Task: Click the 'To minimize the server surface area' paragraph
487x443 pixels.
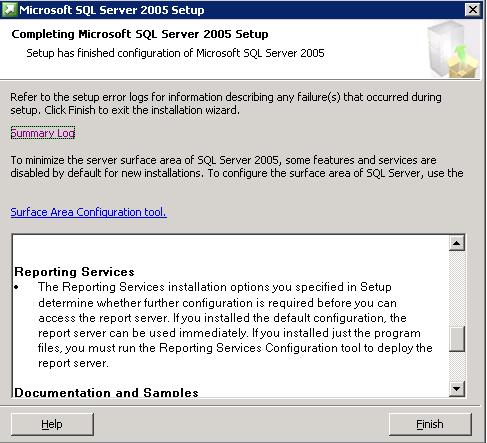Action: 237,166
